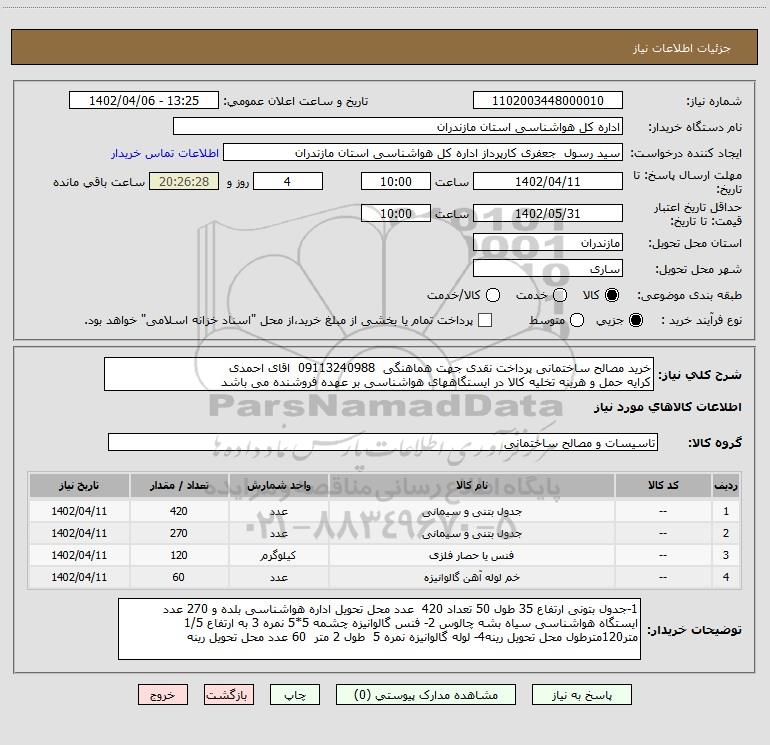Click the response deadline time 10:00 field
The height and width of the screenshot is (745, 770).
396,181
